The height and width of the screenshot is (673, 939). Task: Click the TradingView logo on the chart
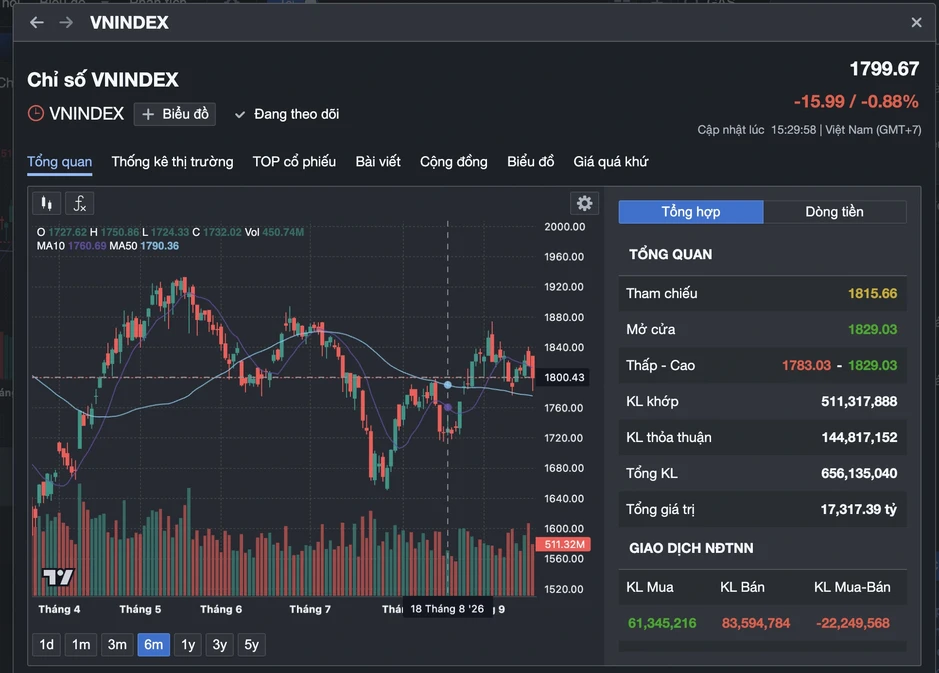point(58,577)
